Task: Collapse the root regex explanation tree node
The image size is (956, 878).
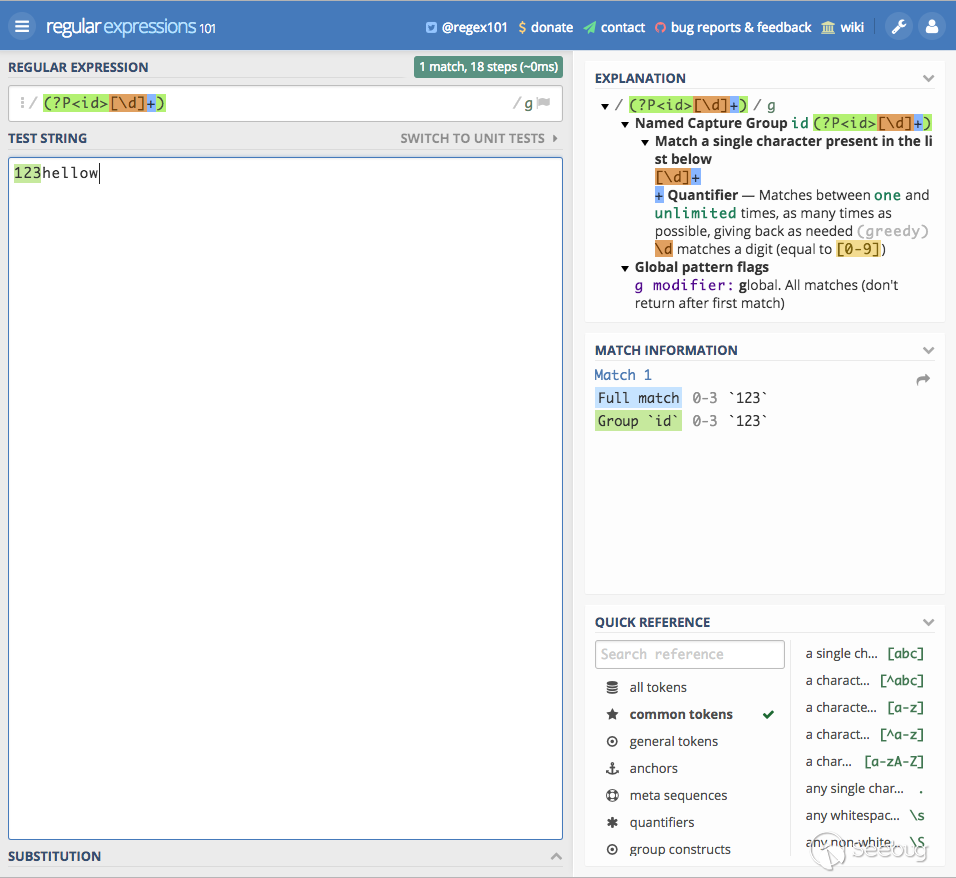Action: (x=605, y=106)
